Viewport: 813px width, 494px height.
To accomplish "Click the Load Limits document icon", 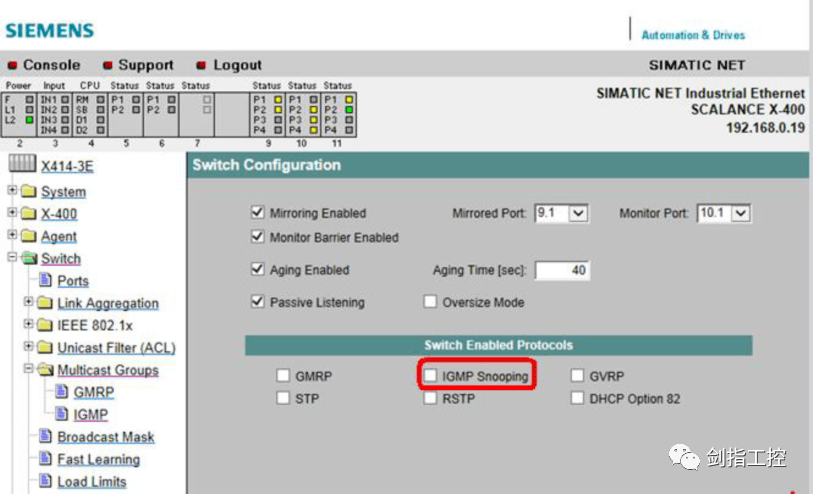I will [46, 481].
